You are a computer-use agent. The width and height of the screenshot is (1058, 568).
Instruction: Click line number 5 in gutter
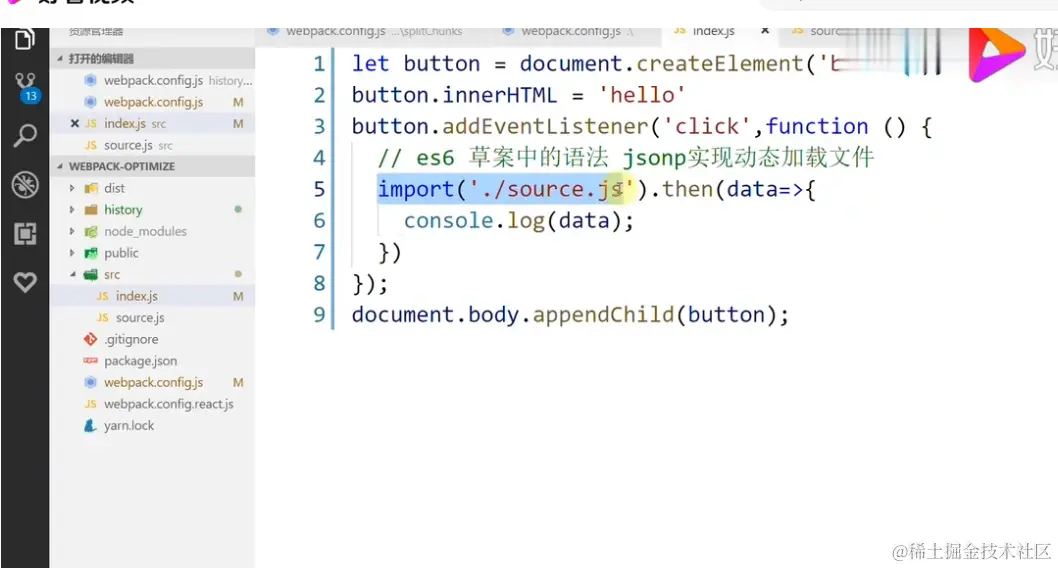tap(319, 190)
